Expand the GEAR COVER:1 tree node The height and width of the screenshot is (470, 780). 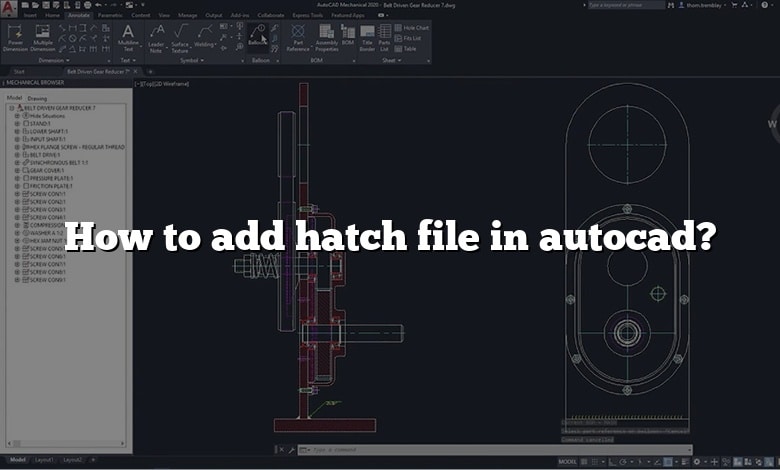click(17, 170)
